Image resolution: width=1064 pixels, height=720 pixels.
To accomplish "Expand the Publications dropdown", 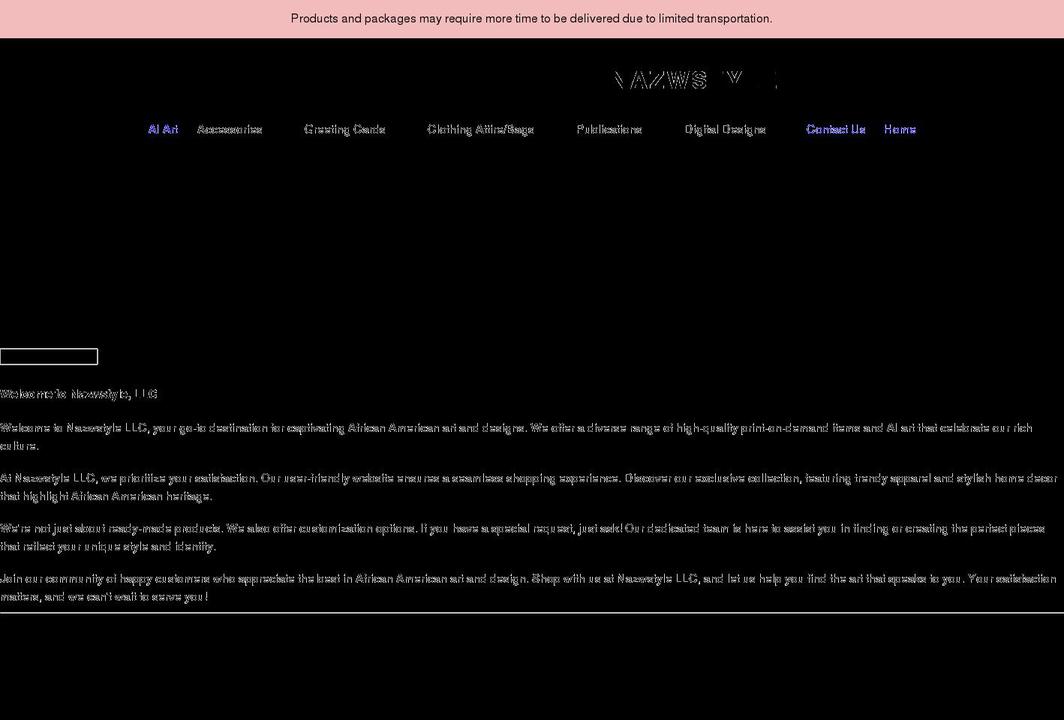I will (x=610, y=129).
